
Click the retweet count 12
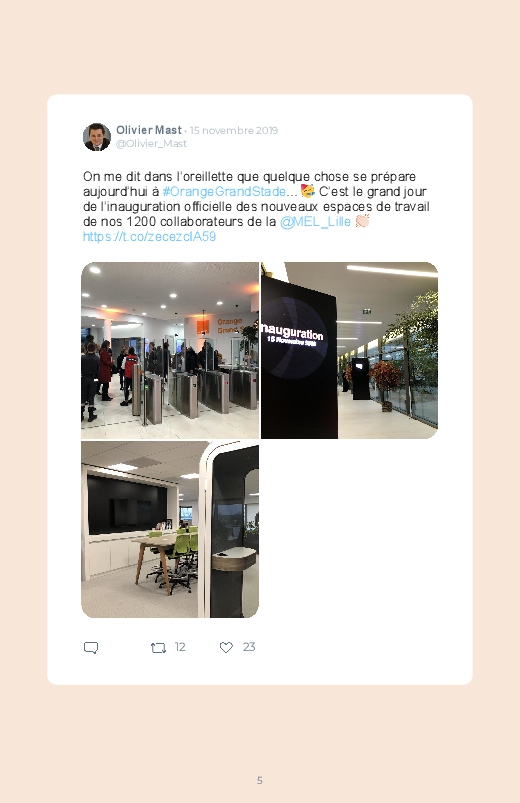click(180, 647)
